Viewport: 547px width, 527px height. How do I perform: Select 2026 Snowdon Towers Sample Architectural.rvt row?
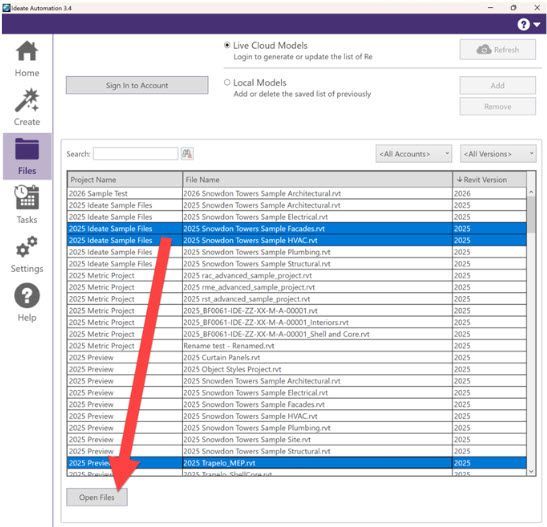[x=297, y=194]
